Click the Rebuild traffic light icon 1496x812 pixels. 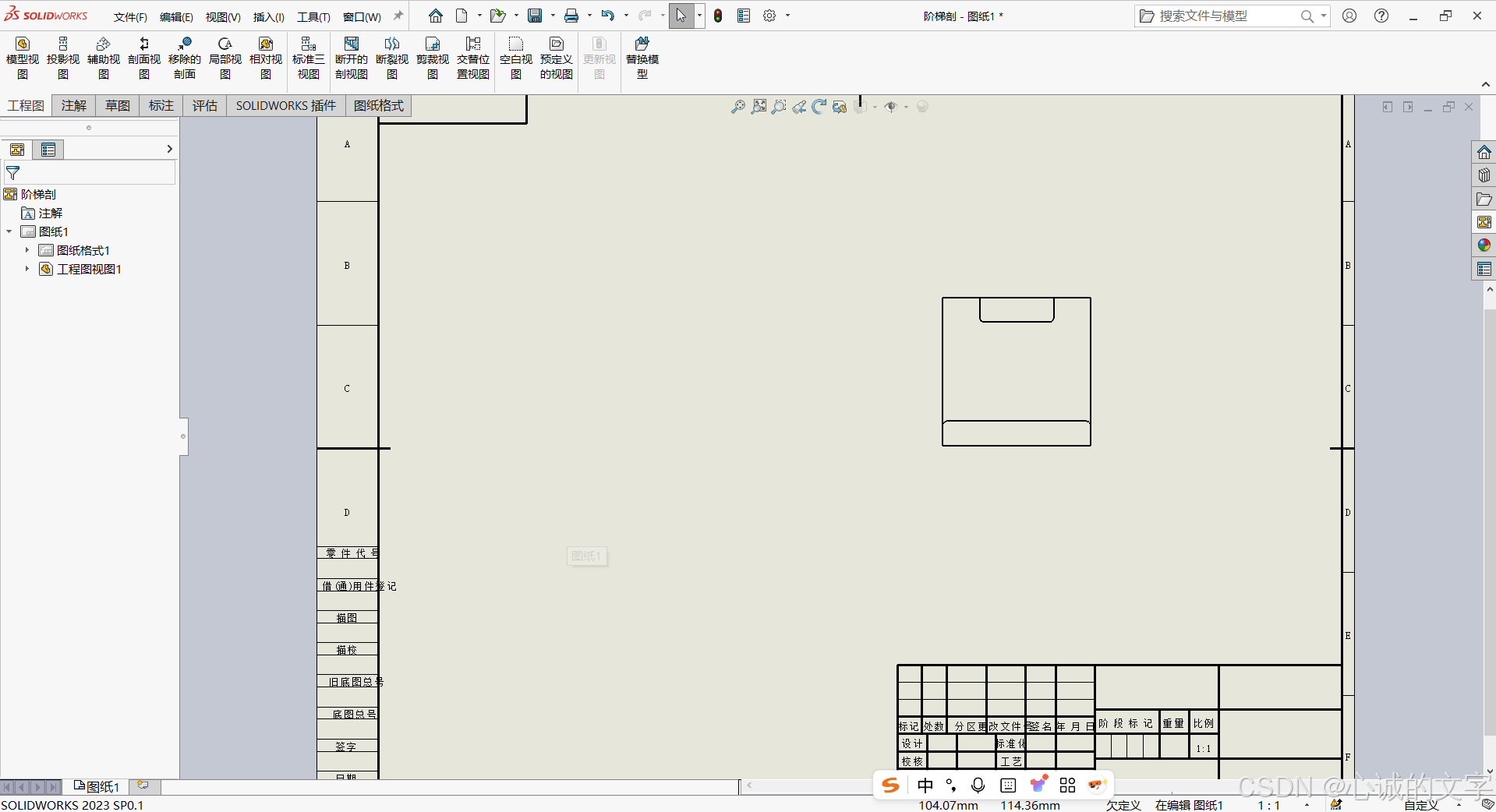tap(718, 16)
